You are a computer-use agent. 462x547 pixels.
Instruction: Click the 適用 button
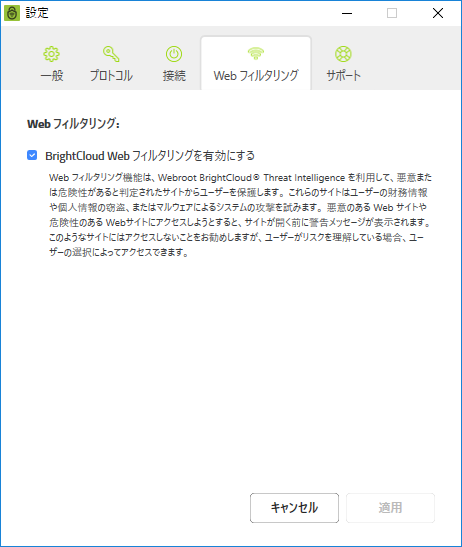point(390,508)
